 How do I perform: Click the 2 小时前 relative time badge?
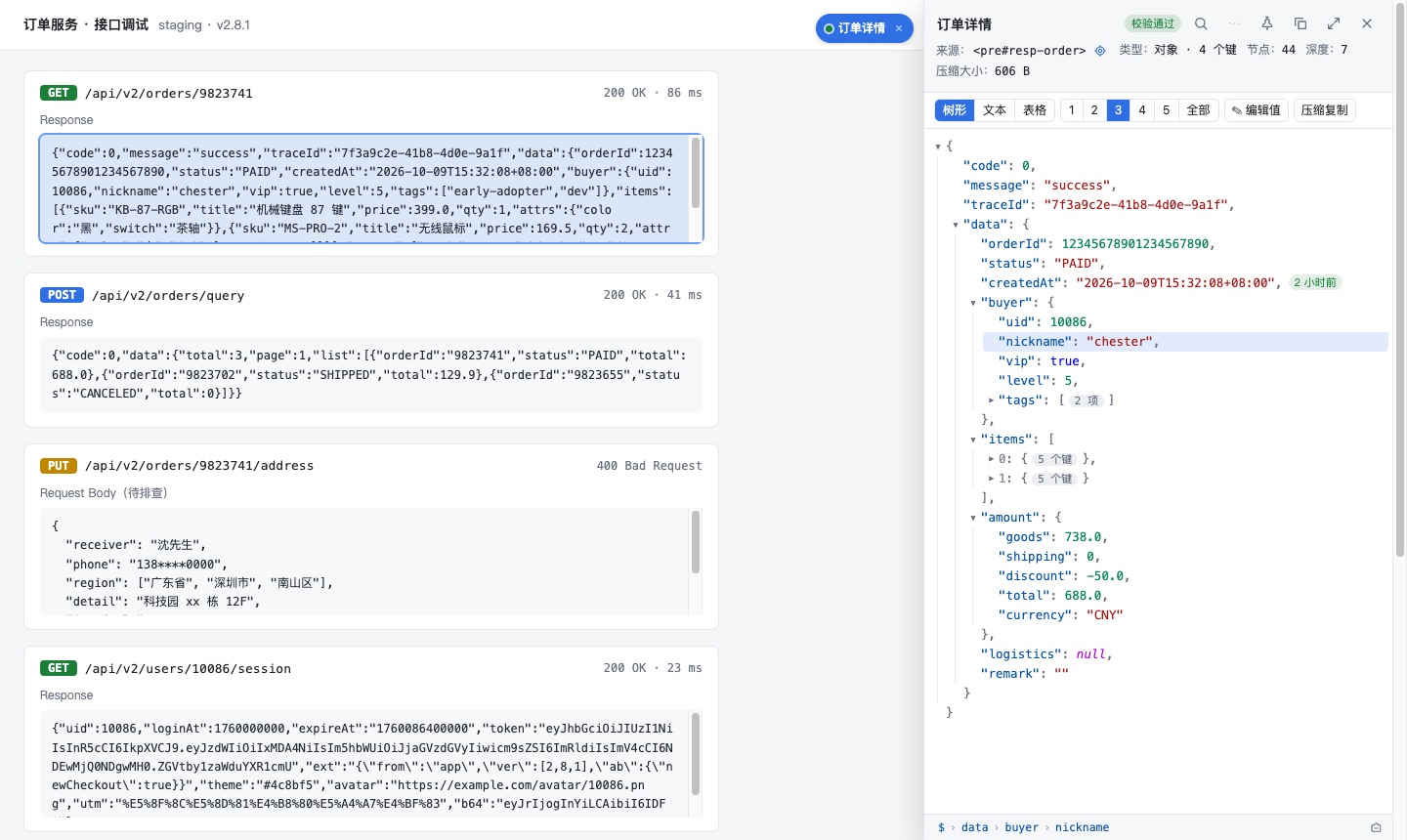click(x=1315, y=282)
